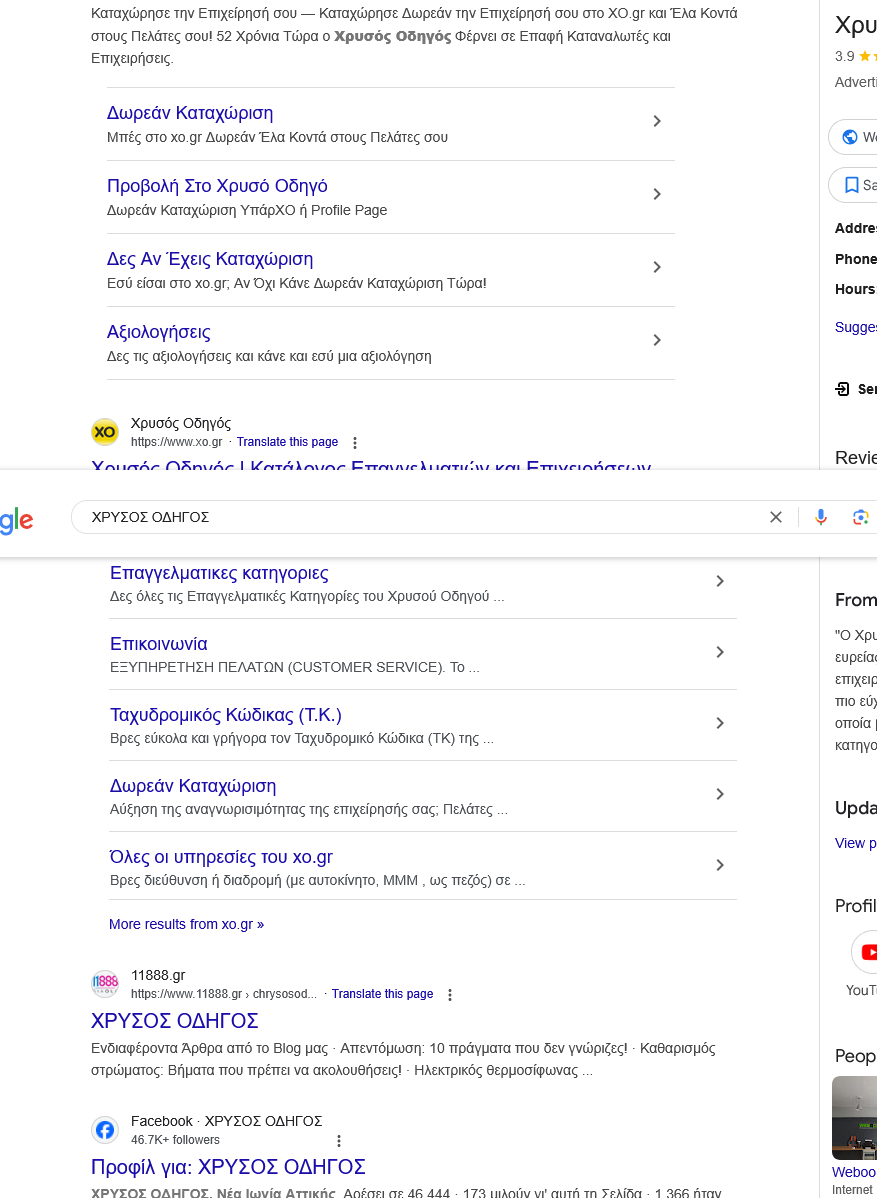Click the search input containing ΧΡΥΣΟΣ ΟΔΗΓΟΣ

(x=422, y=517)
